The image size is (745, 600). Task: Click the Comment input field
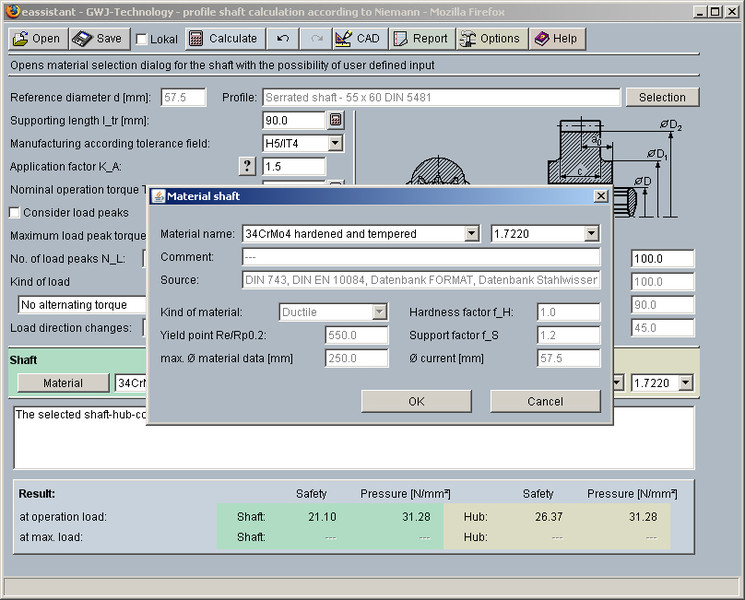(x=420, y=257)
